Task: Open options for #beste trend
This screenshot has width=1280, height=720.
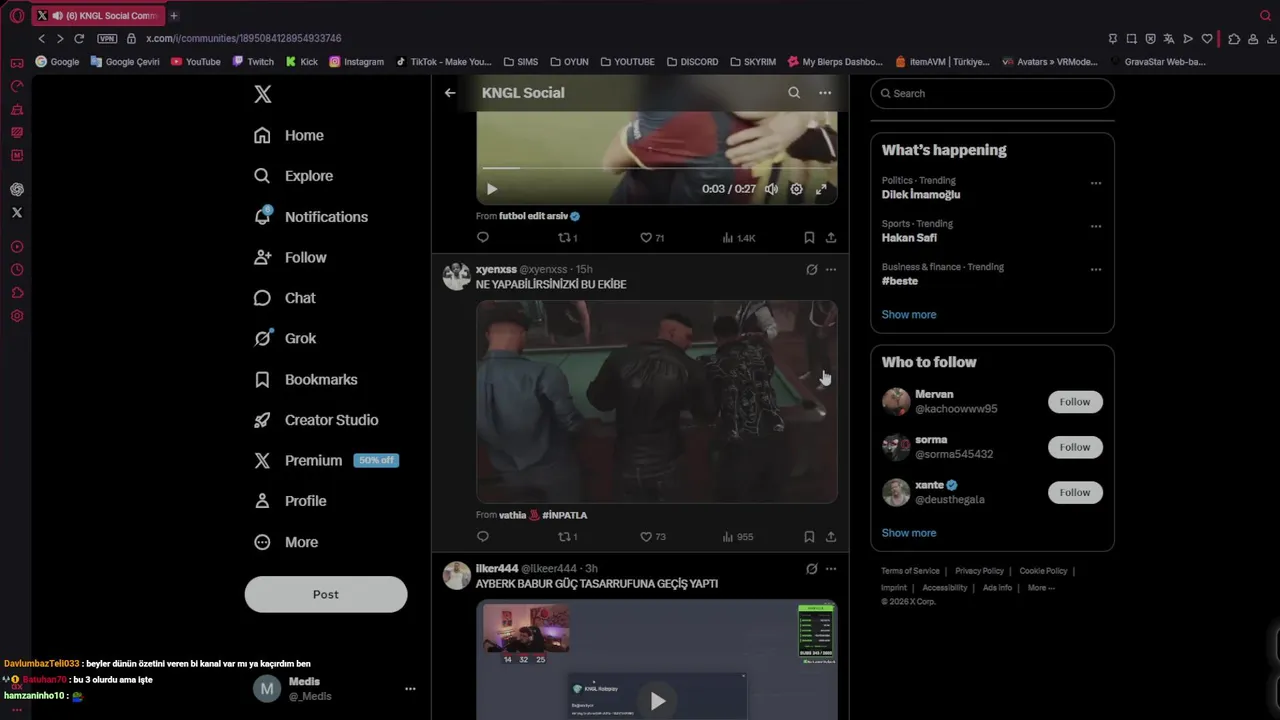Action: 1096,269
